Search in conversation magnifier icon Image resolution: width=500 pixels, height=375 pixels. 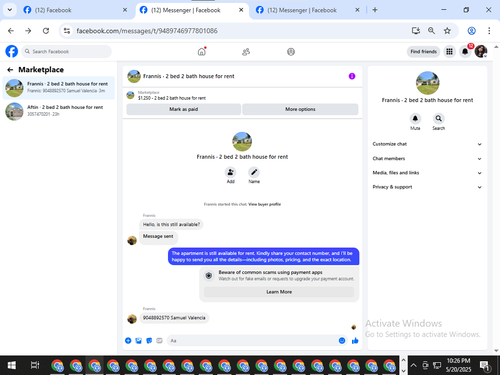pos(439,118)
